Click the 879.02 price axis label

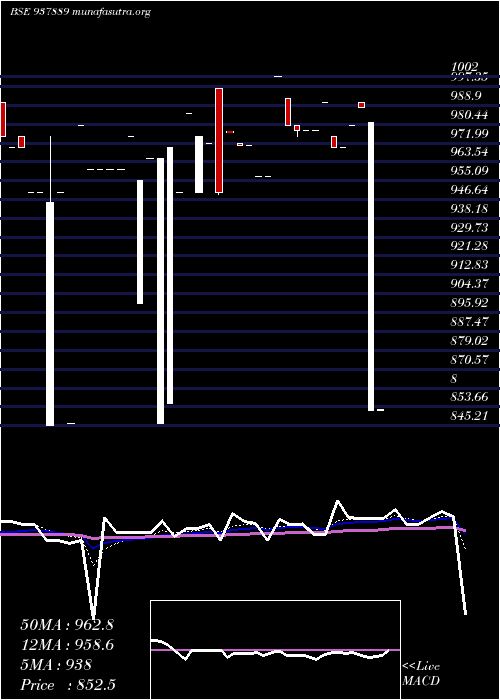[469, 341]
